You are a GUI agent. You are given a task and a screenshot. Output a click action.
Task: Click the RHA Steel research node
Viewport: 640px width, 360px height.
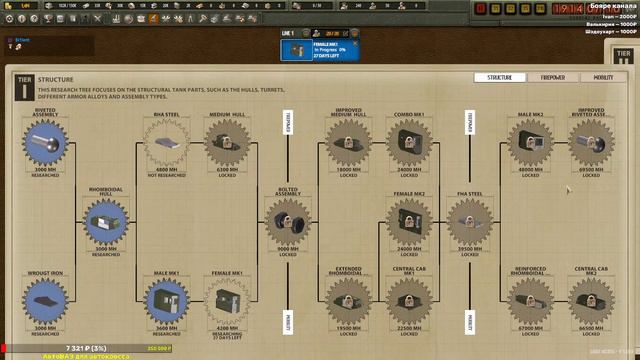[x=167, y=143]
